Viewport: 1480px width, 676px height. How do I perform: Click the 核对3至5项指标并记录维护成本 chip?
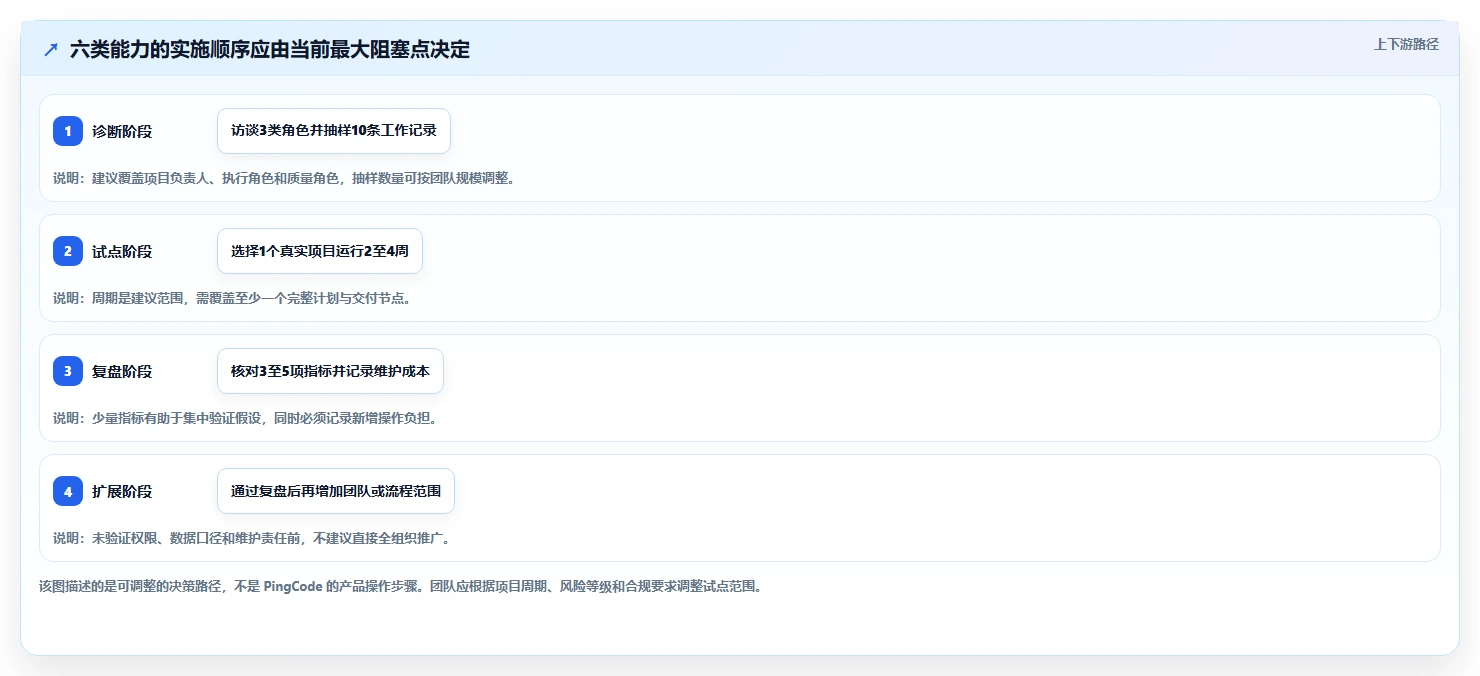click(x=330, y=371)
